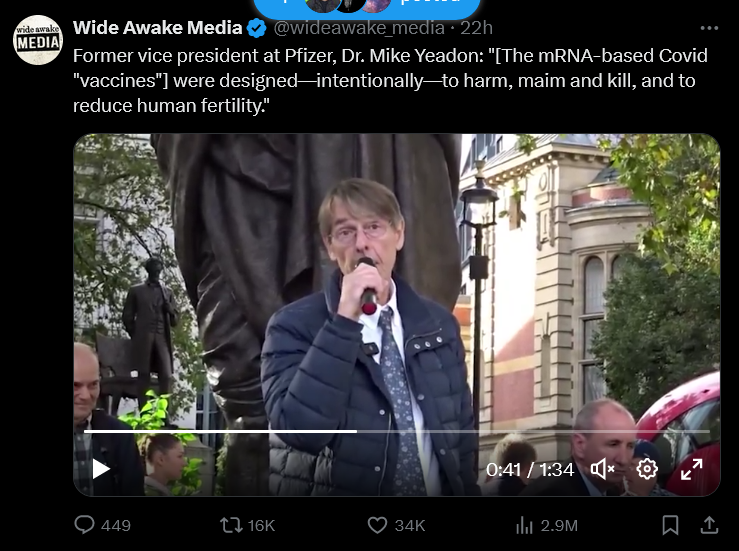Screen dimensions: 739x551
Task: Click the Wide Awake Media avatar
Action: click(37, 40)
